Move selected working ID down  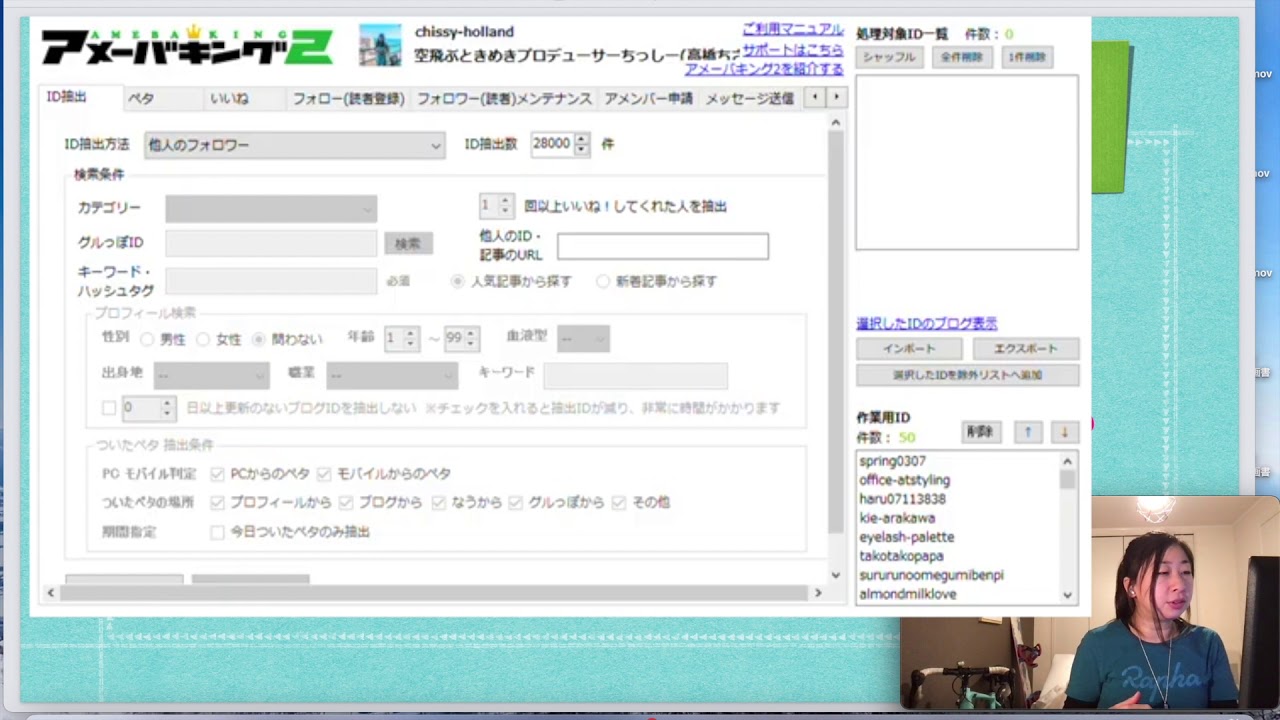pos(1064,432)
